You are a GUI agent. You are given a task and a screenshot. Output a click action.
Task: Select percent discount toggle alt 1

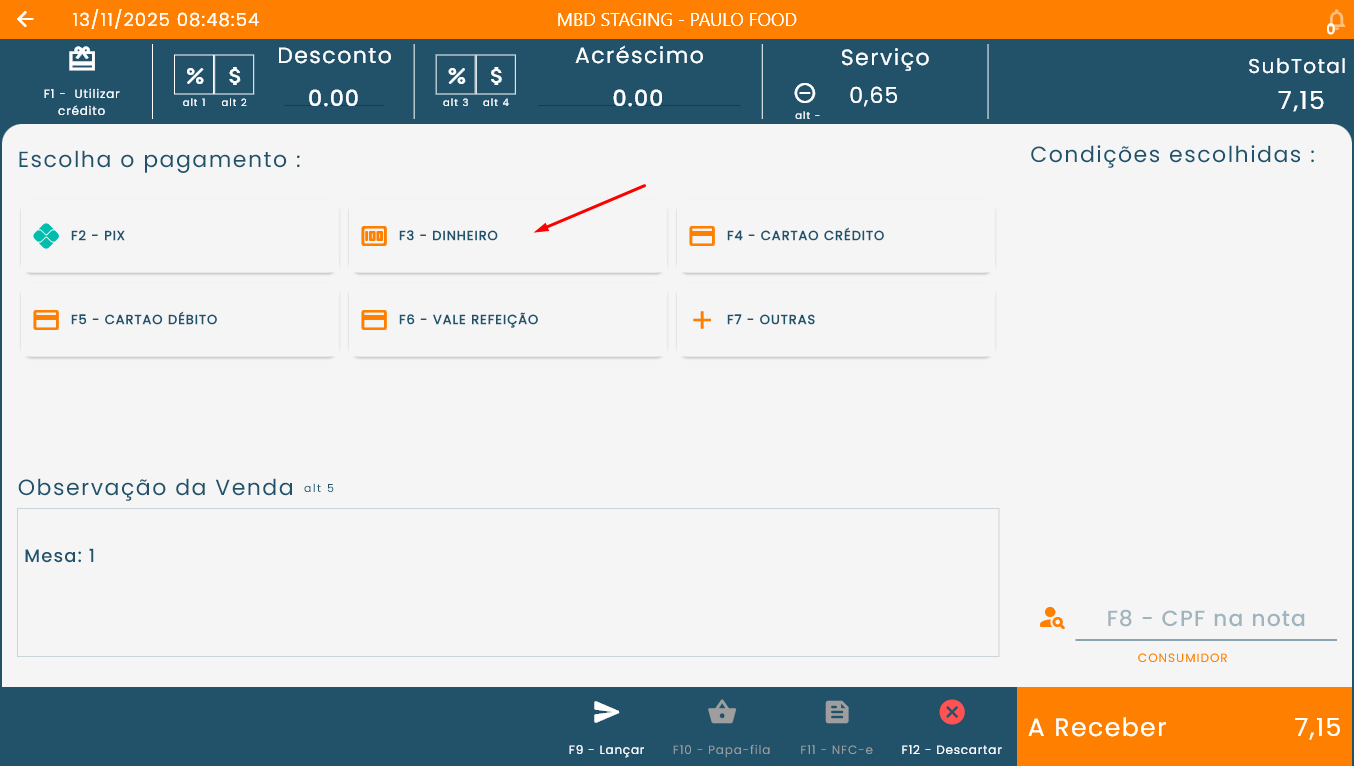[x=195, y=76]
